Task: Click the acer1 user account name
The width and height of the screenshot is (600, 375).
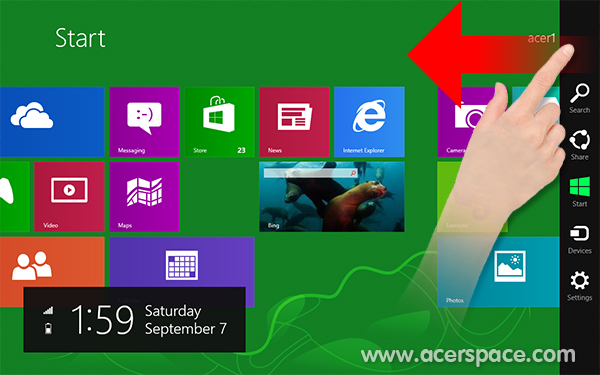Action: (x=541, y=38)
